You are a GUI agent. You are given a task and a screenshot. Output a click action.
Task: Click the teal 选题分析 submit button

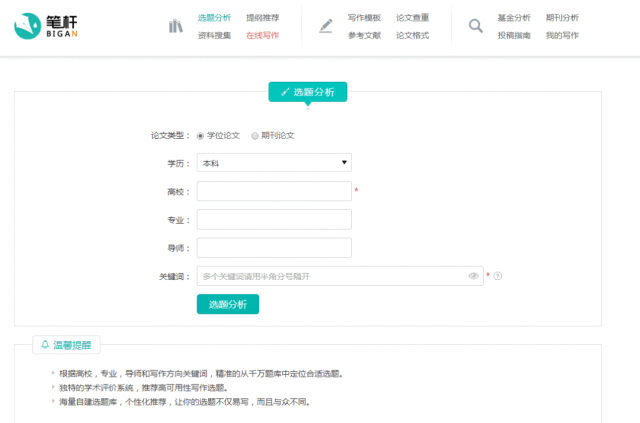click(228, 304)
